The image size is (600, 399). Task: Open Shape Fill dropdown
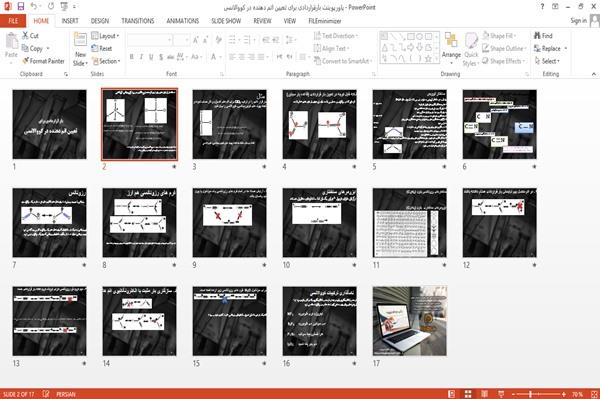pyautogui.click(x=499, y=36)
